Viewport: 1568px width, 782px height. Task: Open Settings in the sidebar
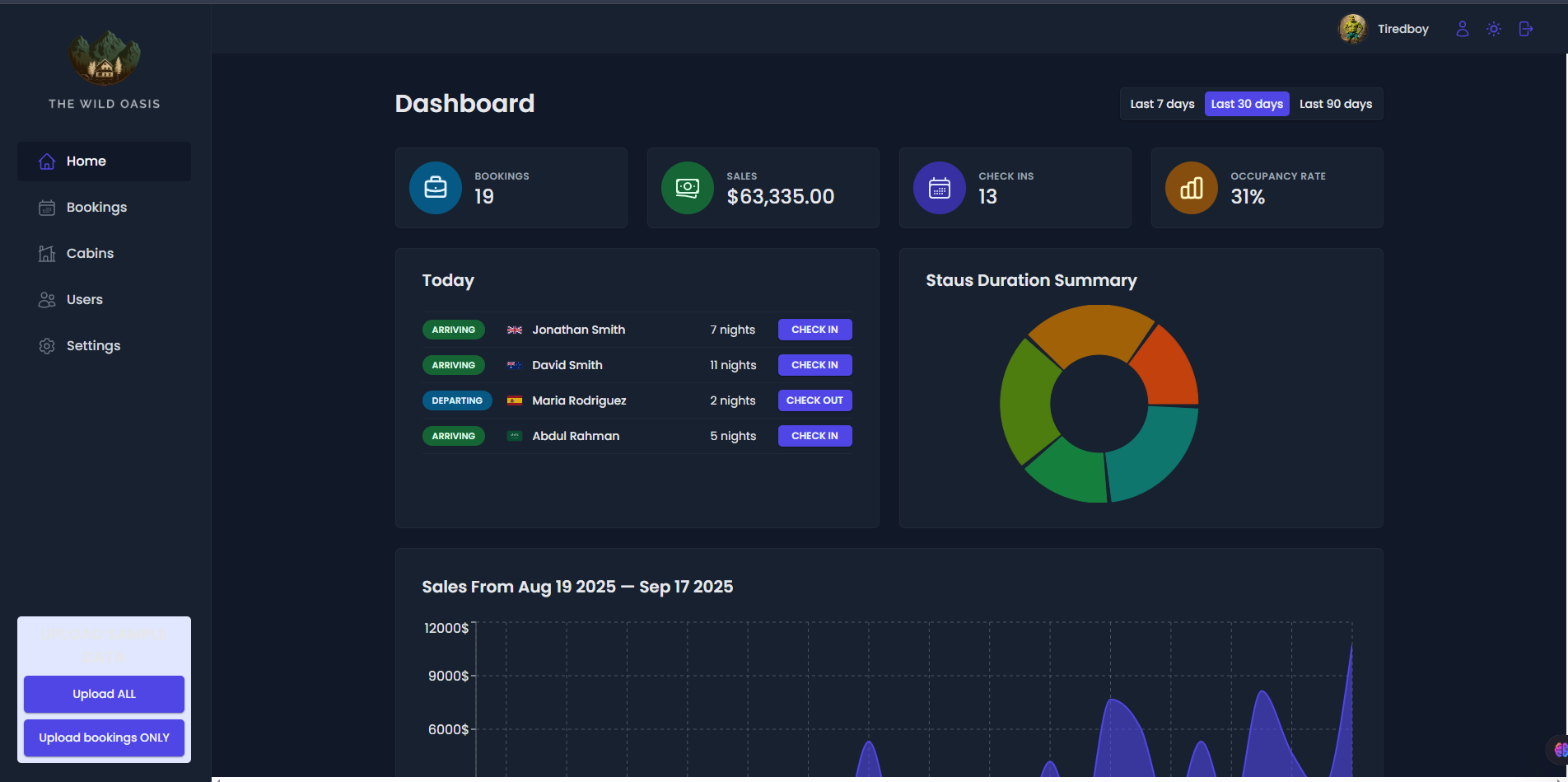[x=93, y=346]
